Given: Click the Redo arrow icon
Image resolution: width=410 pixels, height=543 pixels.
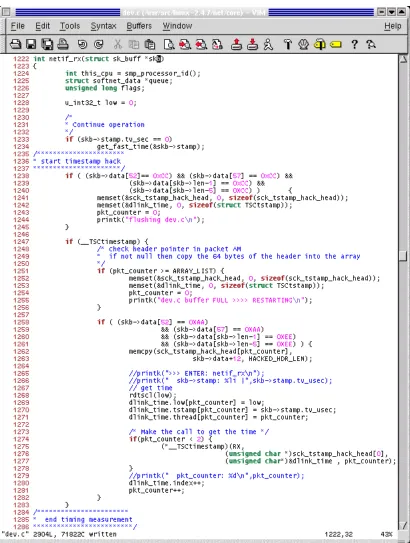Looking at the screenshot, I should point(99,44).
